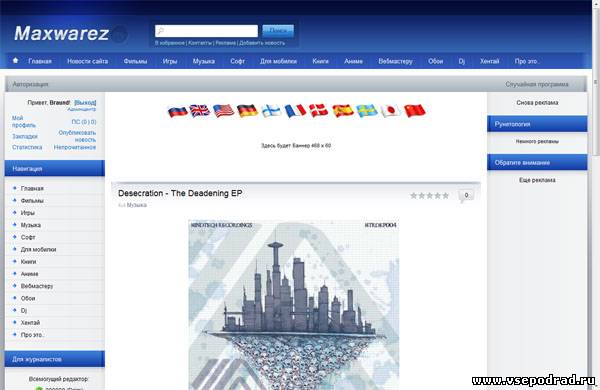Viewport: 600px width, 390px height.
Task: Pick the Spanish flag icon
Action: coord(343,111)
